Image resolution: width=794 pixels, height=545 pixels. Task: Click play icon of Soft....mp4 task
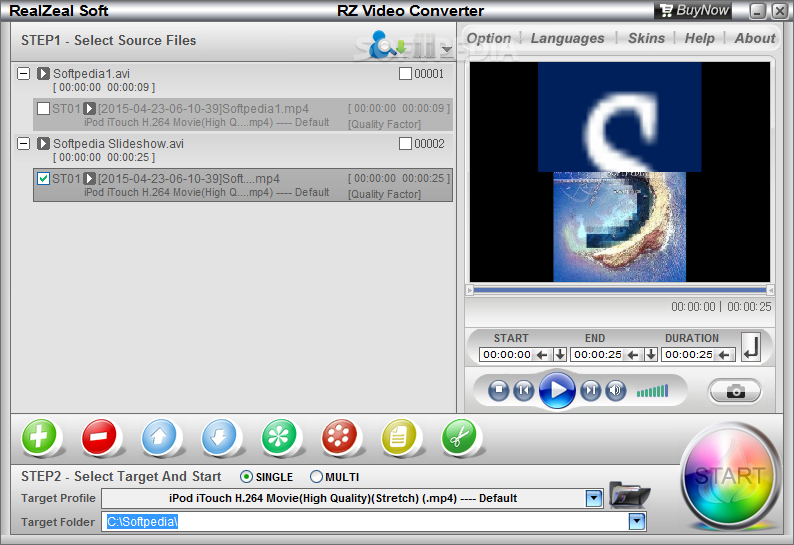click(90, 178)
